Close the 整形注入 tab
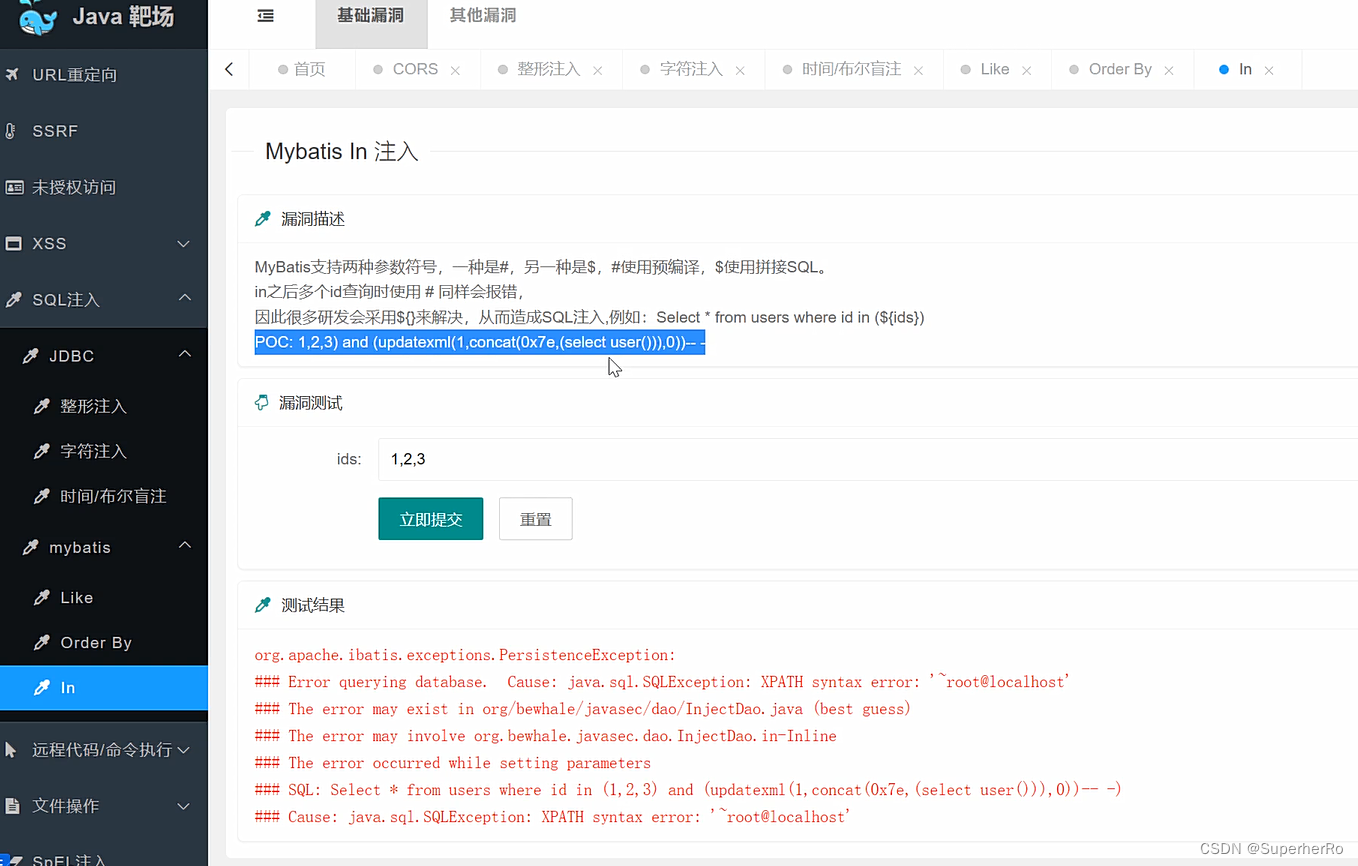 [x=597, y=70]
